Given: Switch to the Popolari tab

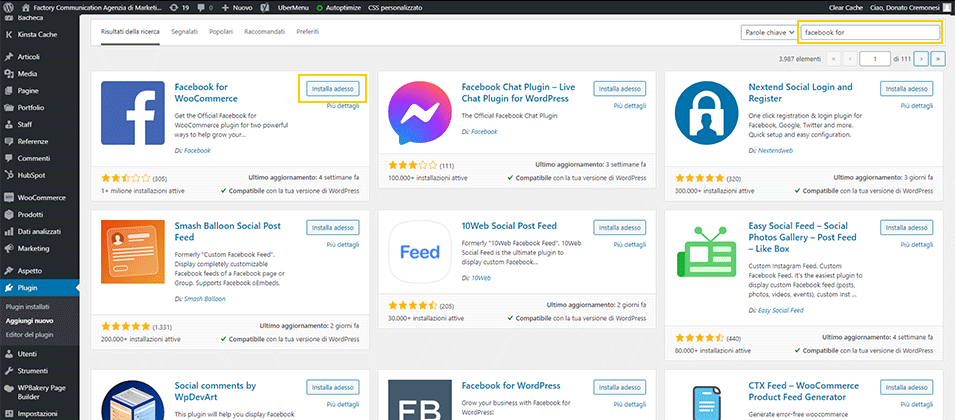Looking at the screenshot, I should click(221, 31).
